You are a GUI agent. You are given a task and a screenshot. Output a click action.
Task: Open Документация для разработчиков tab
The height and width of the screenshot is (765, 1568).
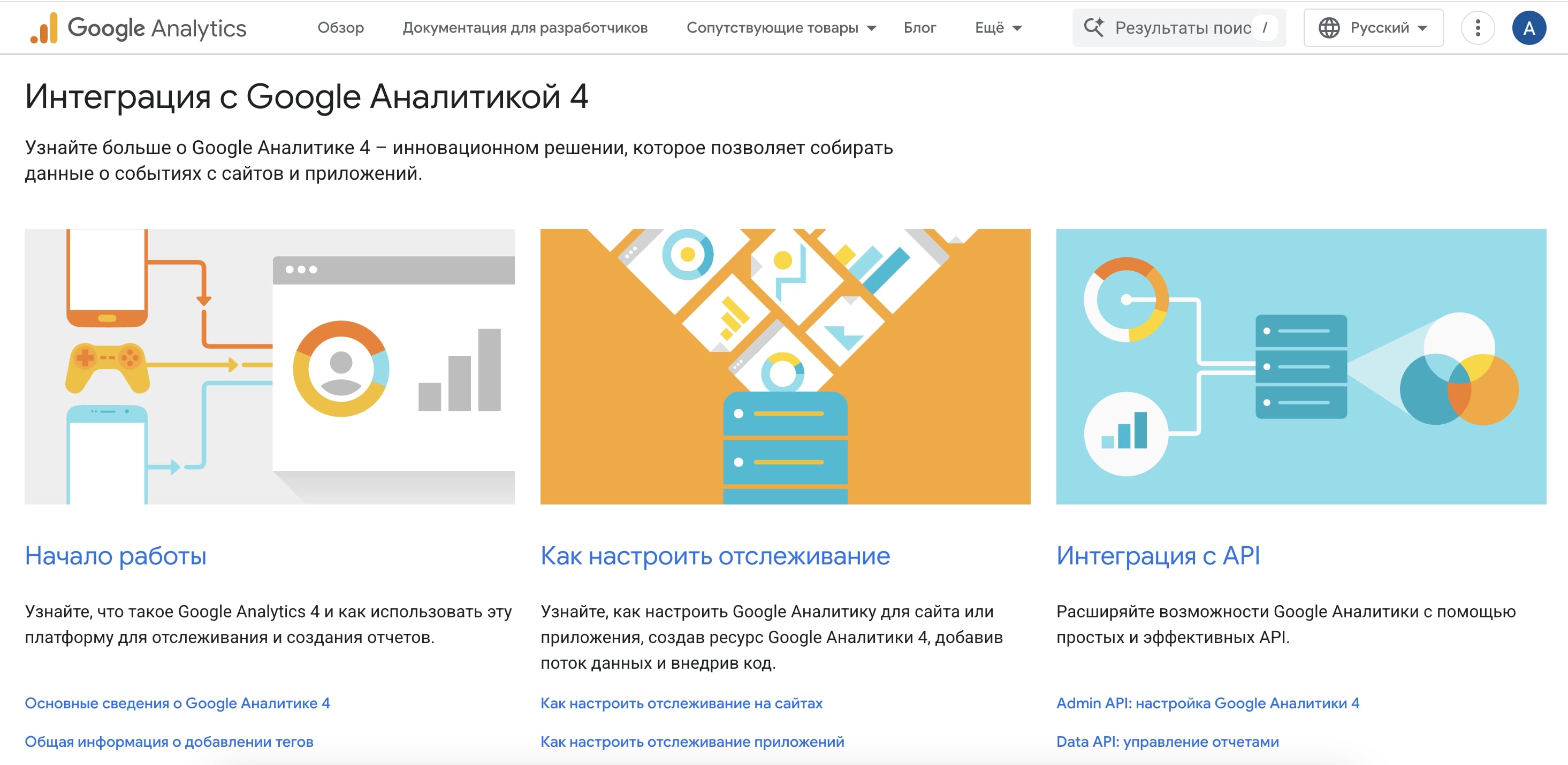click(x=524, y=28)
